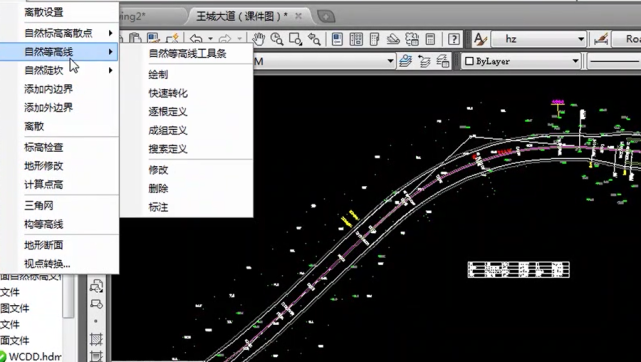Open the Markup Set Manager icon
641x362 pixels.
(412, 39)
